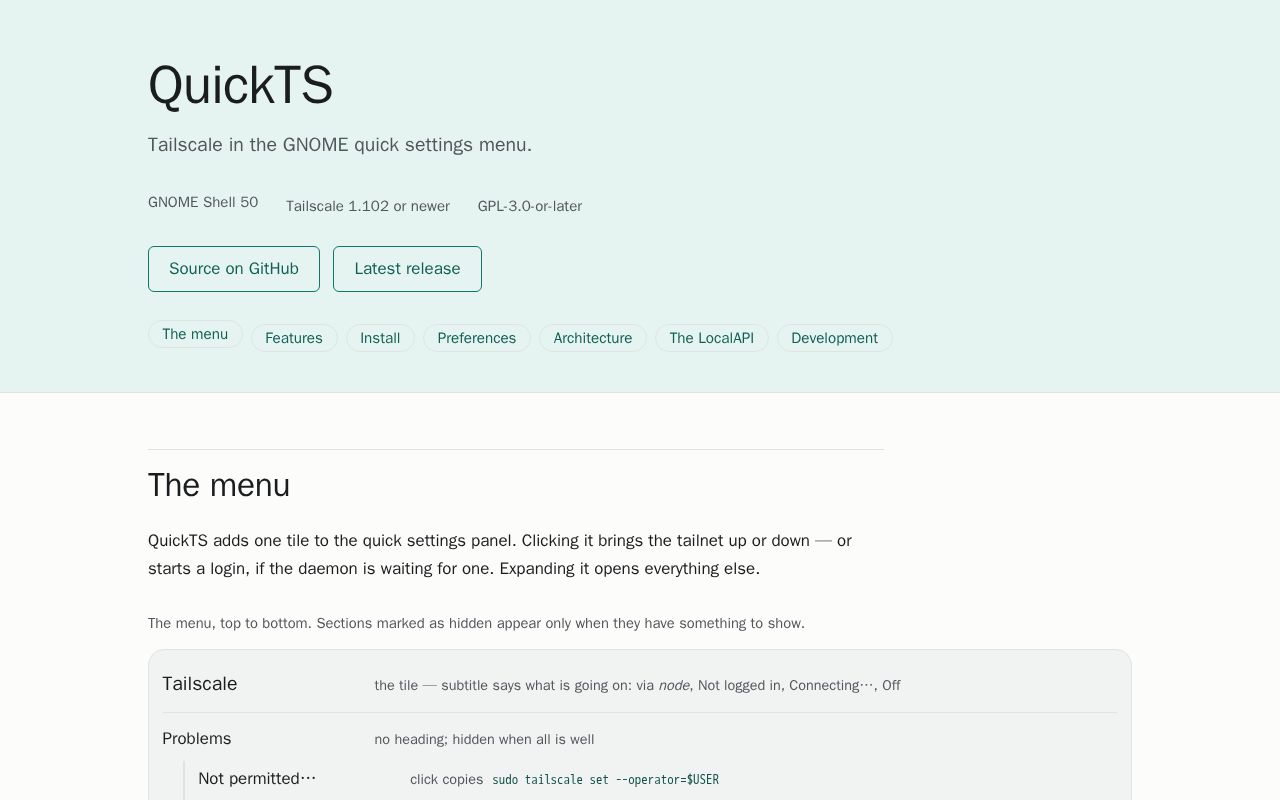Click the GPL-3.0-or-later license badge

pyautogui.click(x=530, y=206)
